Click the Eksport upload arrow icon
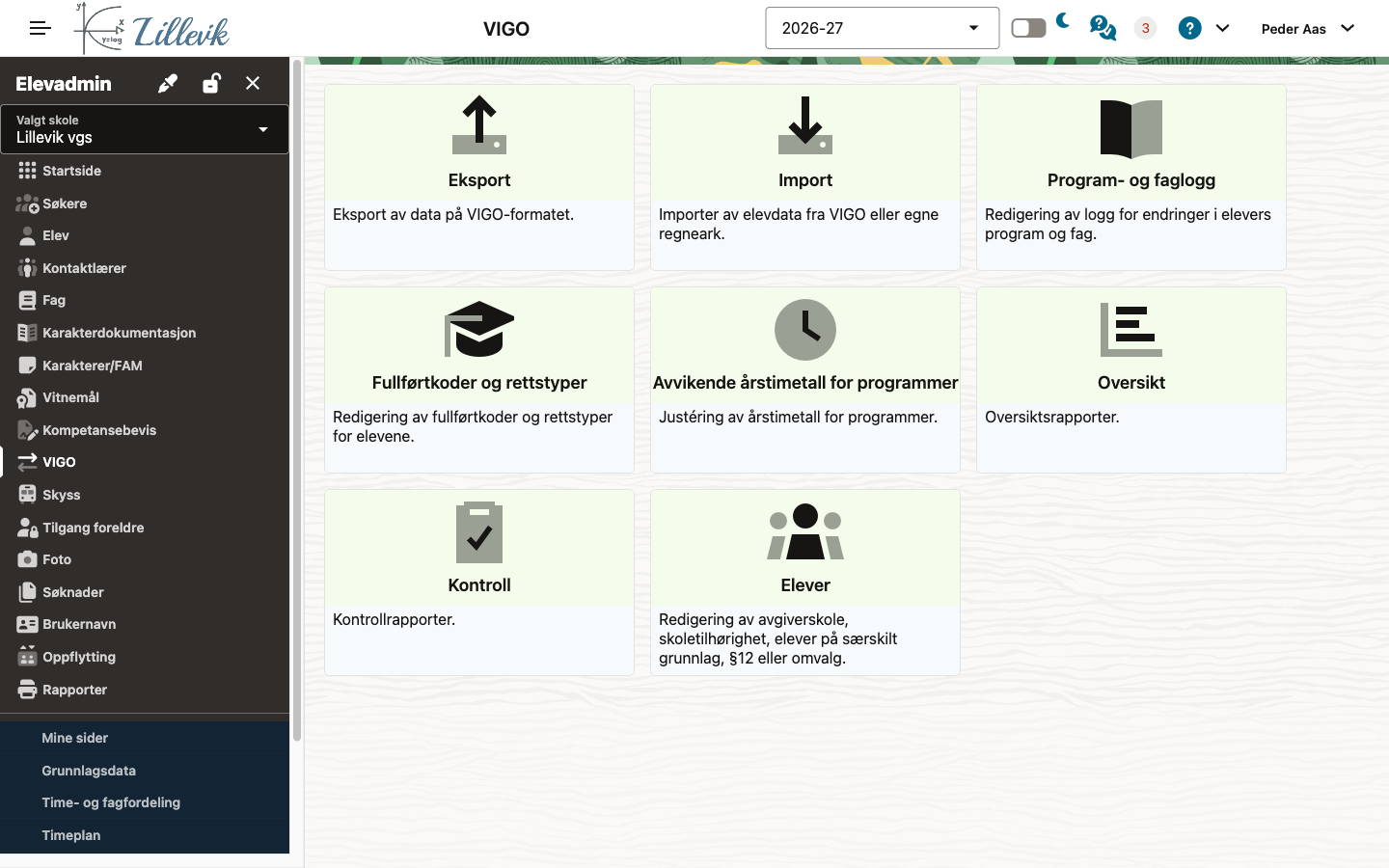1389x868 pixels. 479,125
